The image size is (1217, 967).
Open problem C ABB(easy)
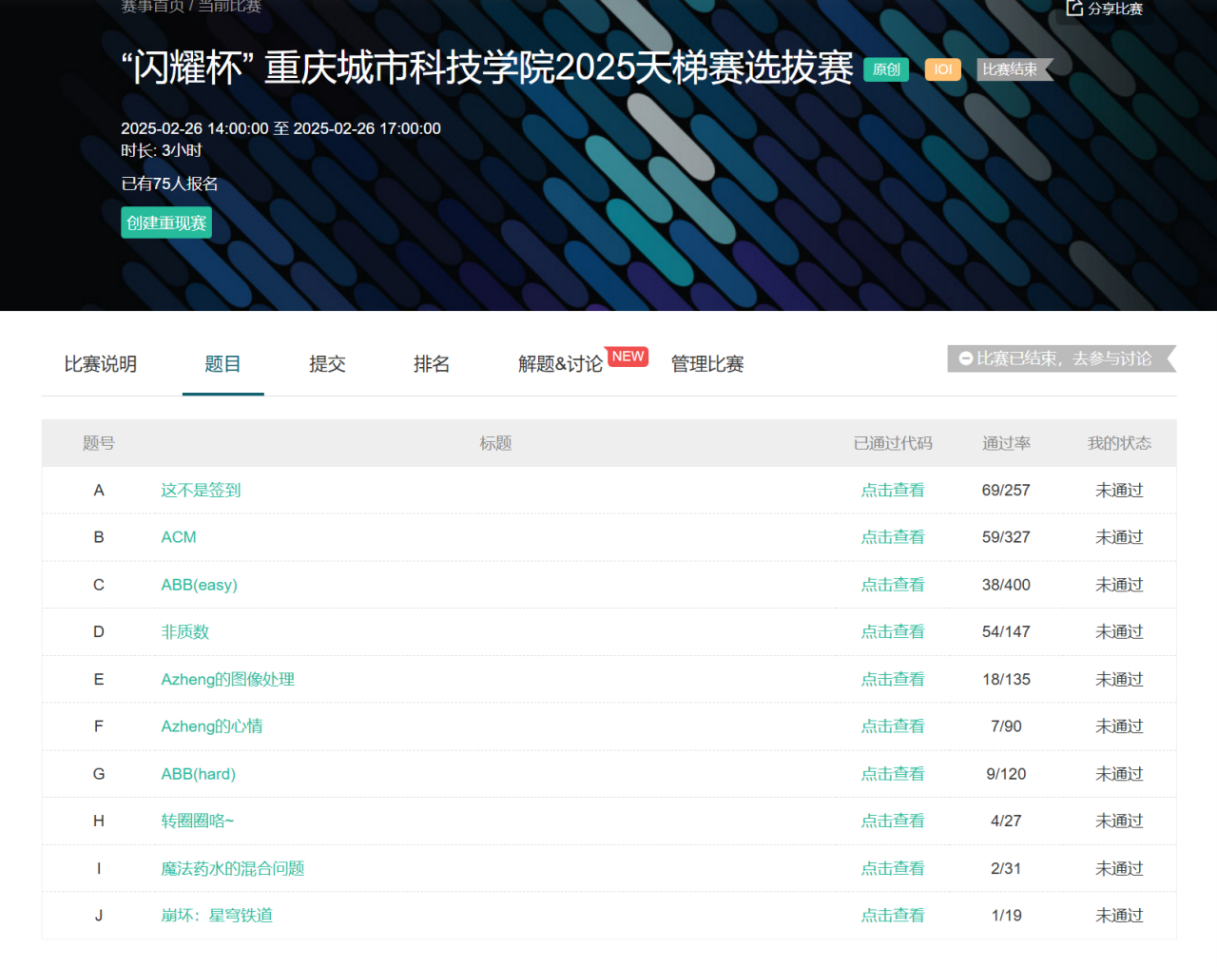(x=199, y=585)
